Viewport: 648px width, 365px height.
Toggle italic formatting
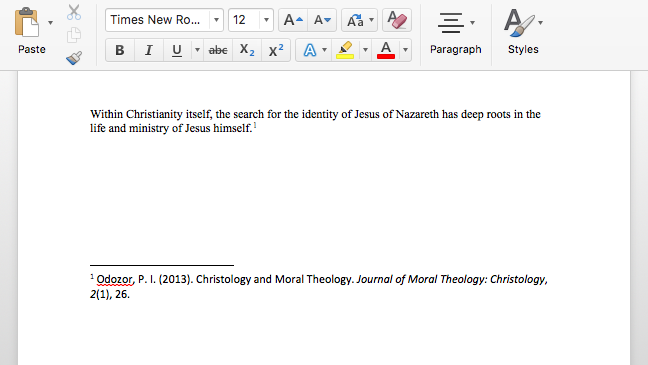click(149, 50)
